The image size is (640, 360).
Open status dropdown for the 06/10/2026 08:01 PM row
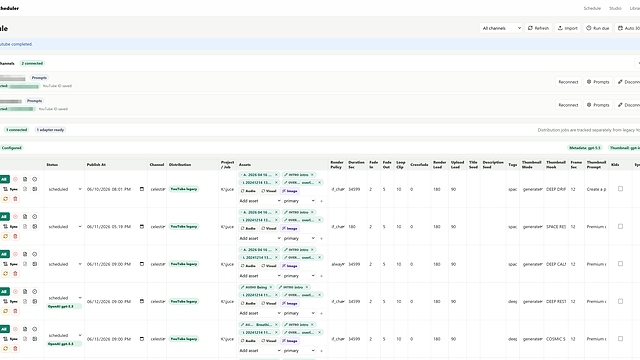pyautogui.click(x=64, y=189)
